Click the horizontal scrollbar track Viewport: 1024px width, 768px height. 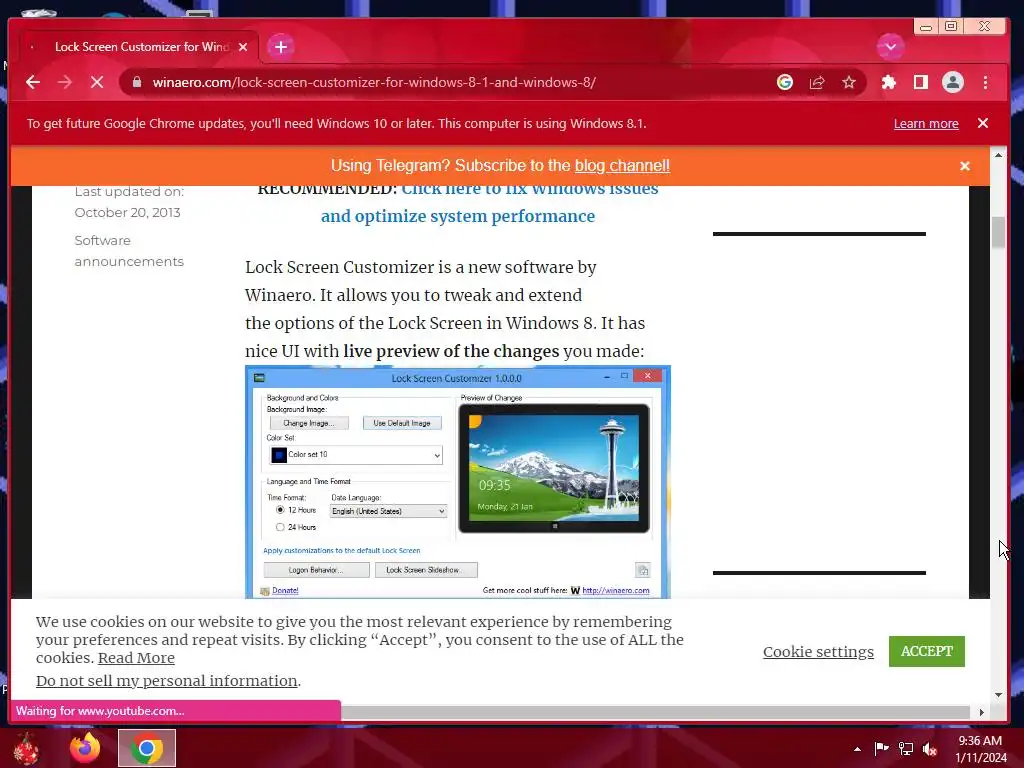[x=656, y=712]
